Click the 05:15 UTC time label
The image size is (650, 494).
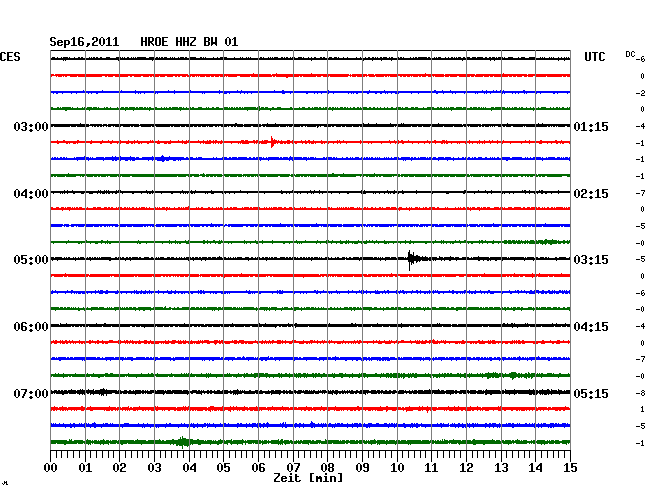(591, 393)
